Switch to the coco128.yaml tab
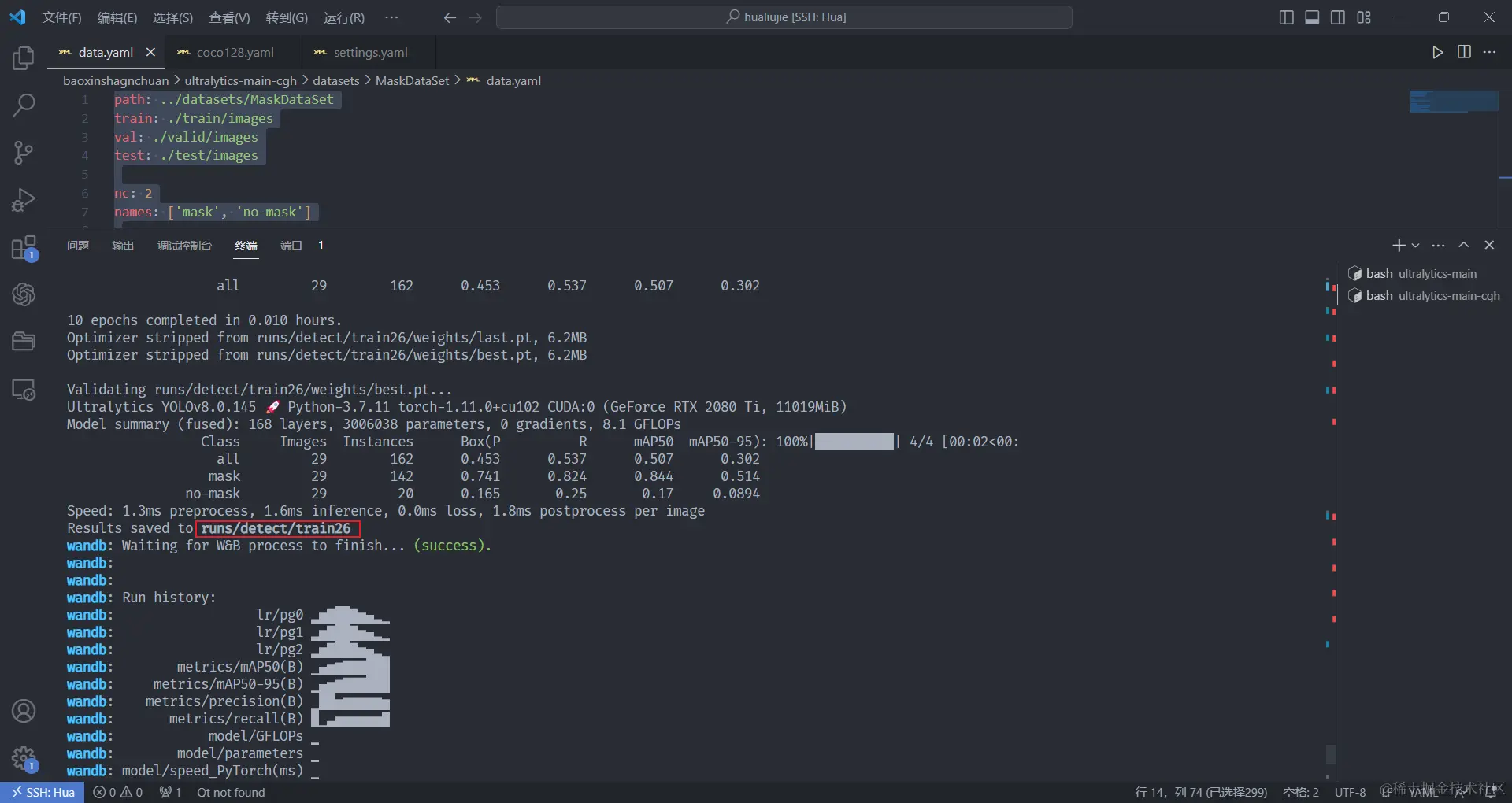 tap(234, 52)
